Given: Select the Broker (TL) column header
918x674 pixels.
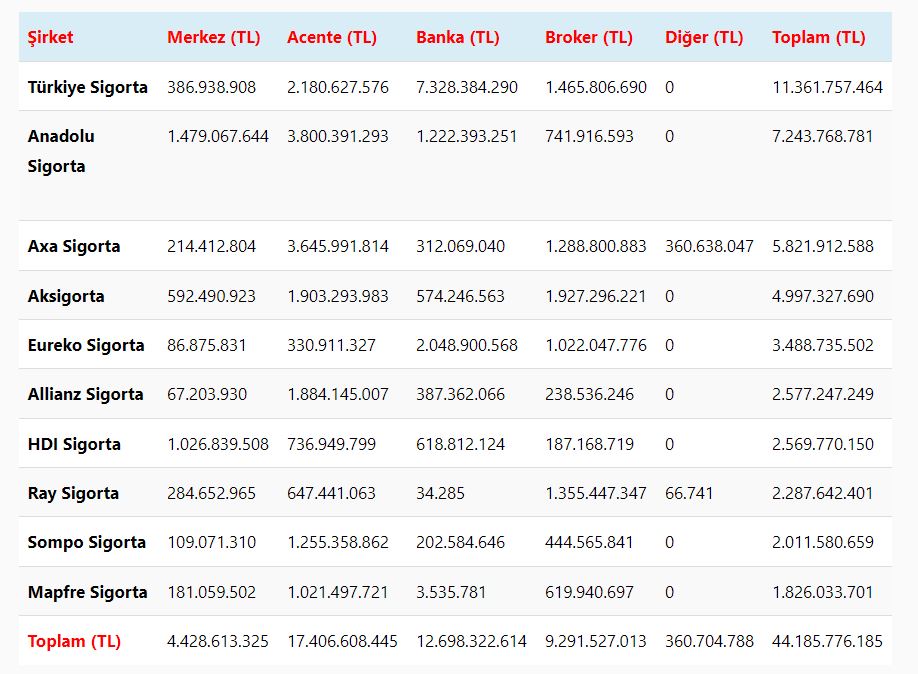Looking at the screenshot, I should 589,38.
